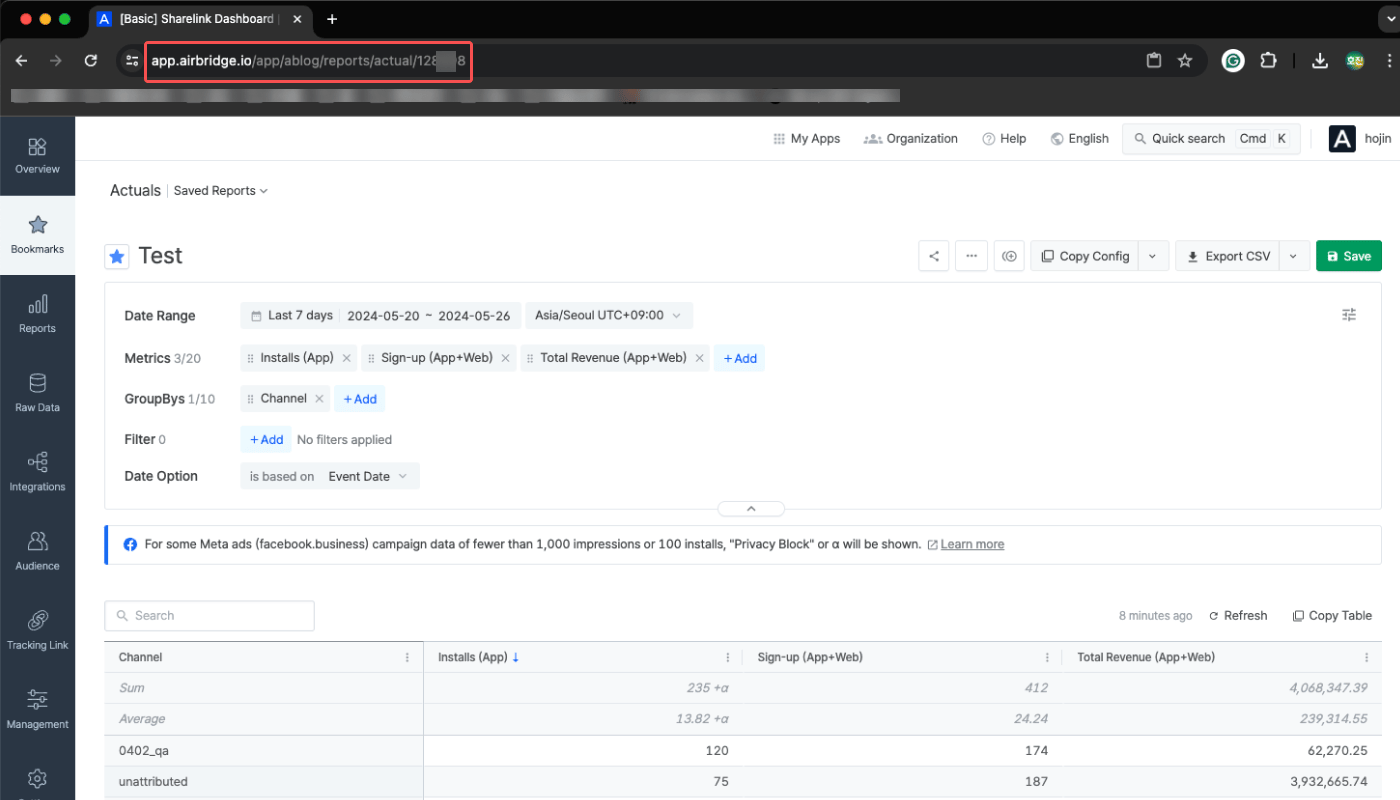Refresh the report data
This screenshot has width=1400, height=800.
(1238, 616)
